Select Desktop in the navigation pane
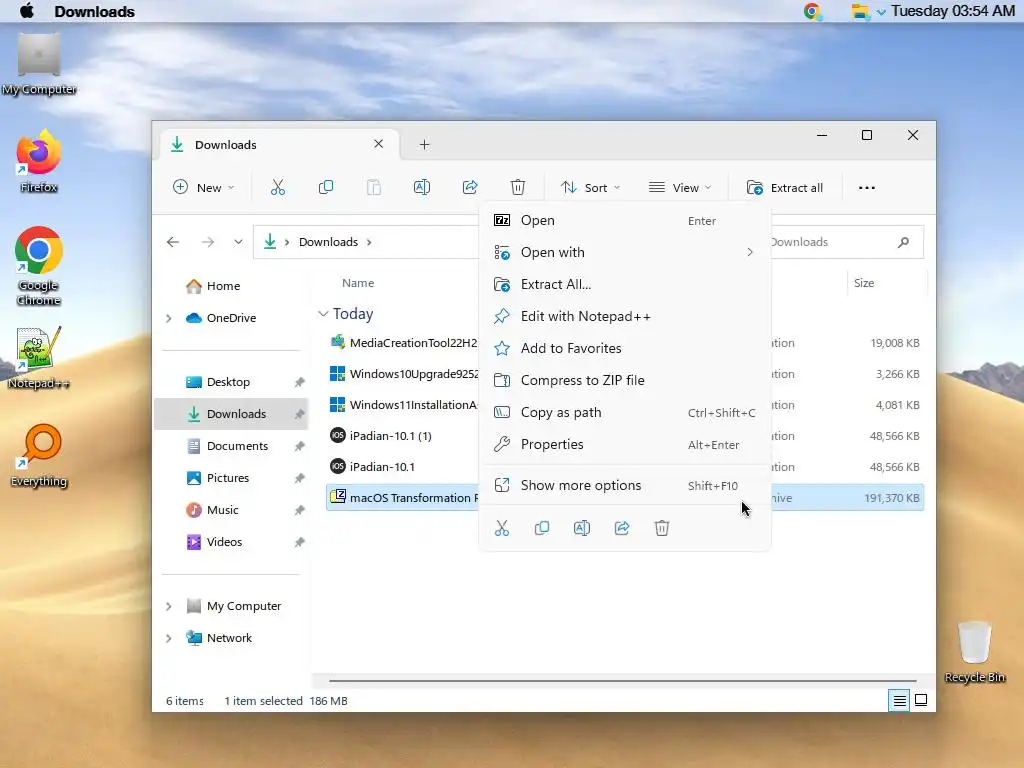Screen dimensions: 1024x768 click(231, 382)
